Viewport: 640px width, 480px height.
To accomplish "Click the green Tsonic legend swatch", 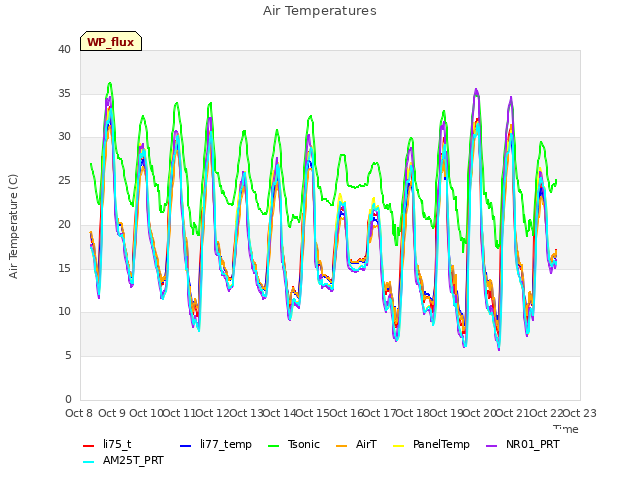I will (274, 445).
